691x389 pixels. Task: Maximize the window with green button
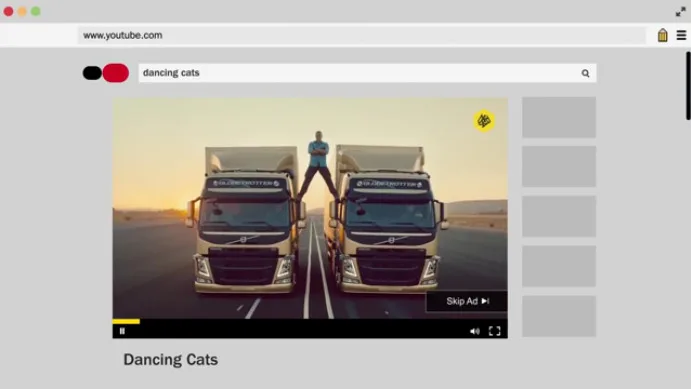pos(36,11)
